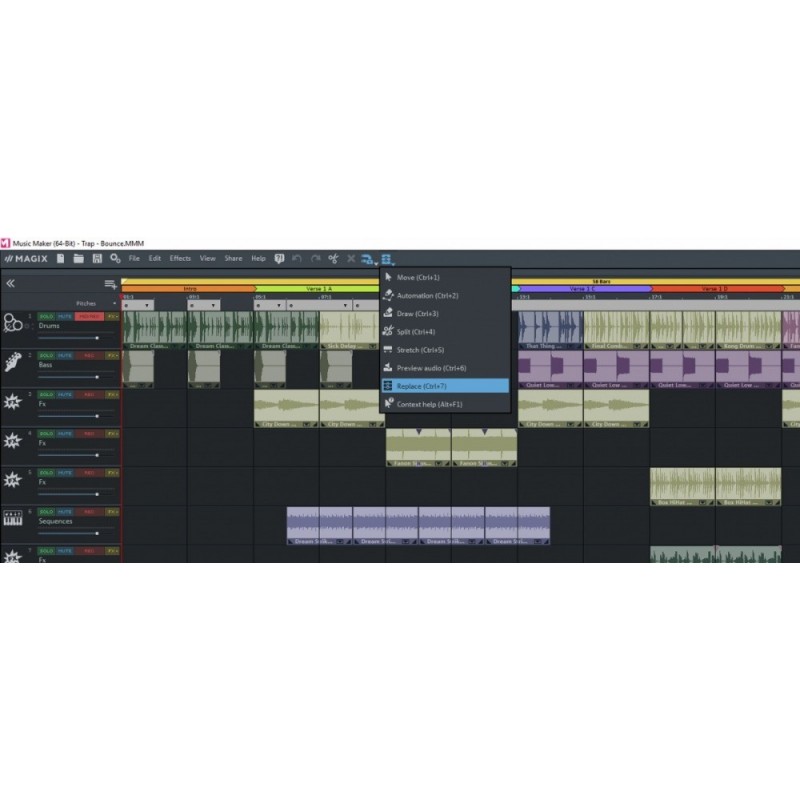Activate the Stretch mouse mode

(x=420, y=350)
